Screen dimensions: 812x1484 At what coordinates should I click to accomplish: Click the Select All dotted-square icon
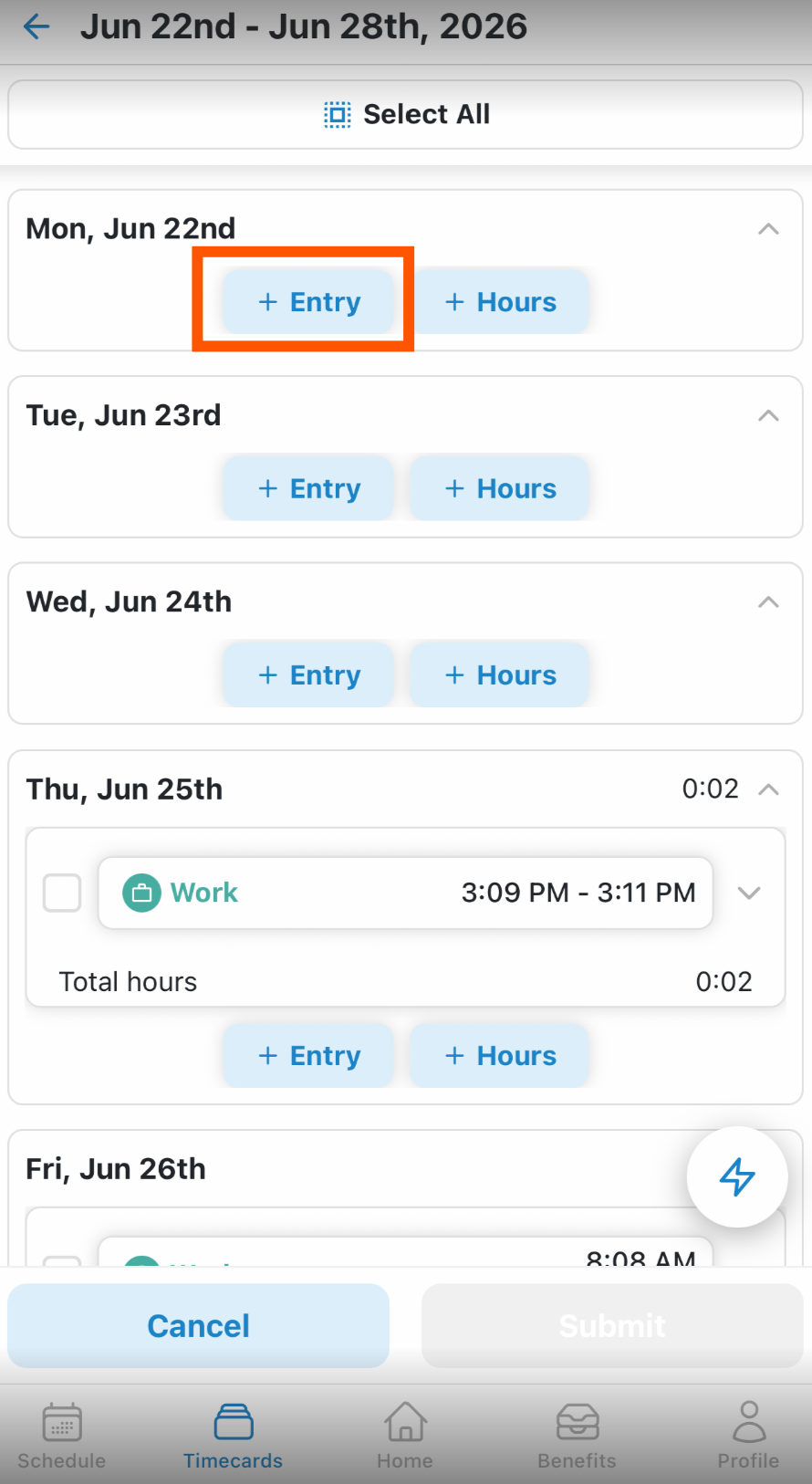point(338,114)
